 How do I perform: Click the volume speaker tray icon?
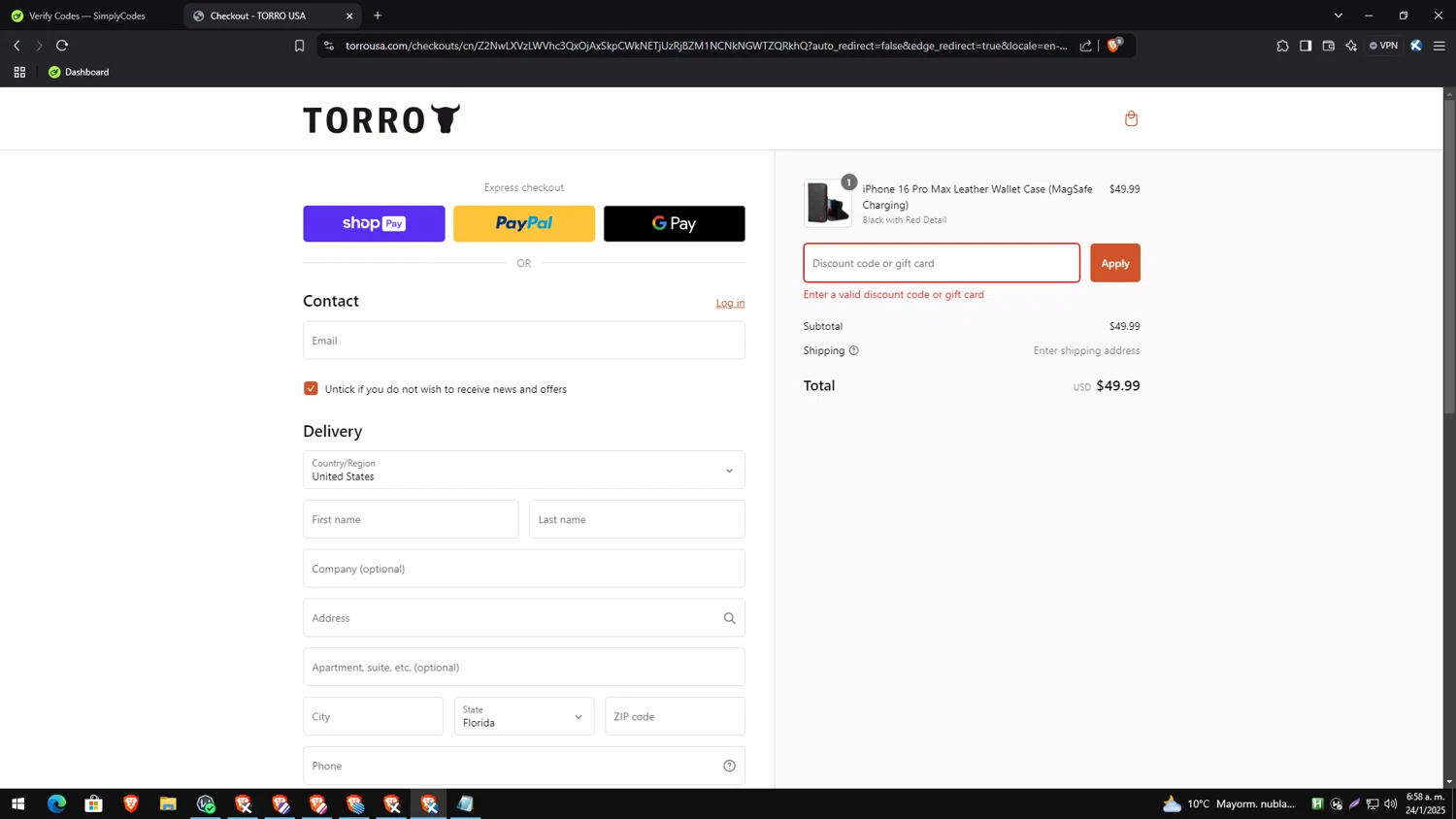(x=1391, y=803)
